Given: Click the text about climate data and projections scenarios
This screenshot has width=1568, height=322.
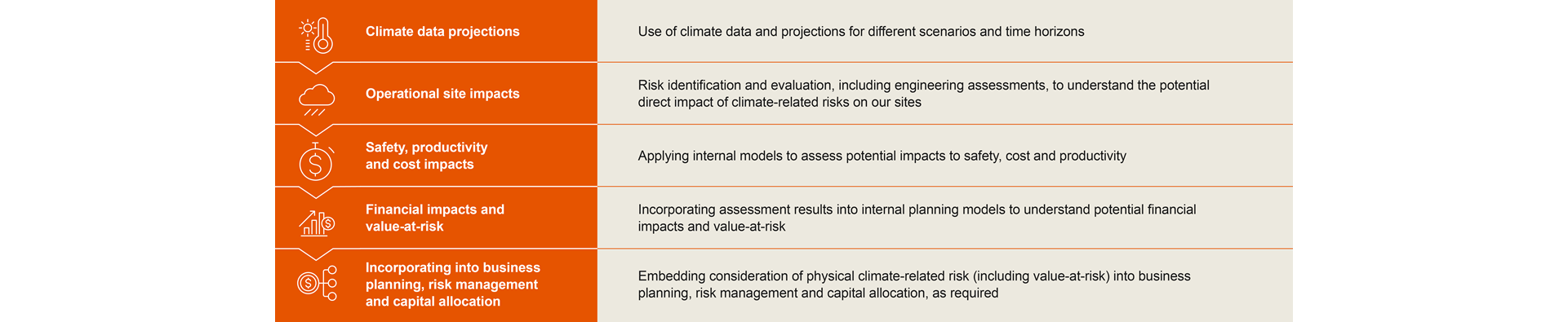Looking at the screenshot, I should 861,31.
